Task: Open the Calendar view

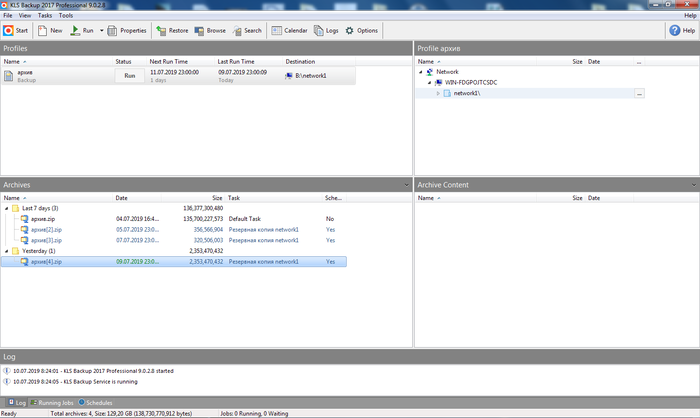Action: 289,31
